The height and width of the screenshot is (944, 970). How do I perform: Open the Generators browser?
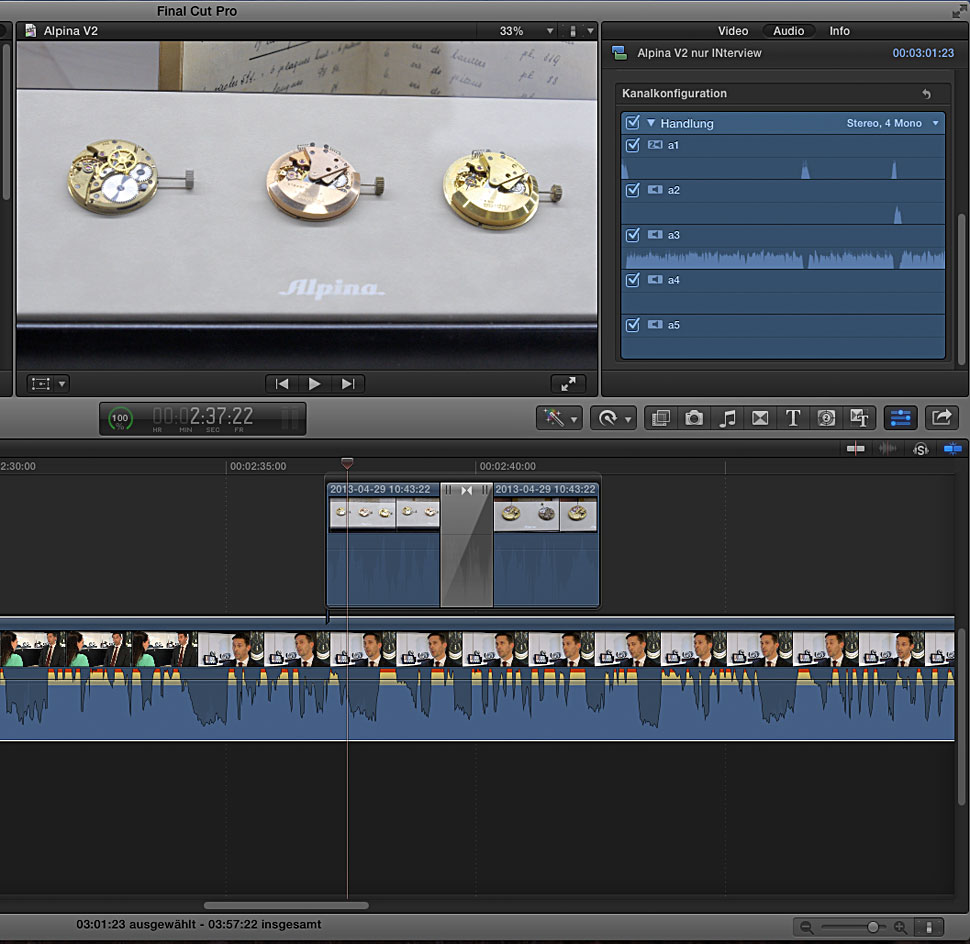[x=826, y=418]
